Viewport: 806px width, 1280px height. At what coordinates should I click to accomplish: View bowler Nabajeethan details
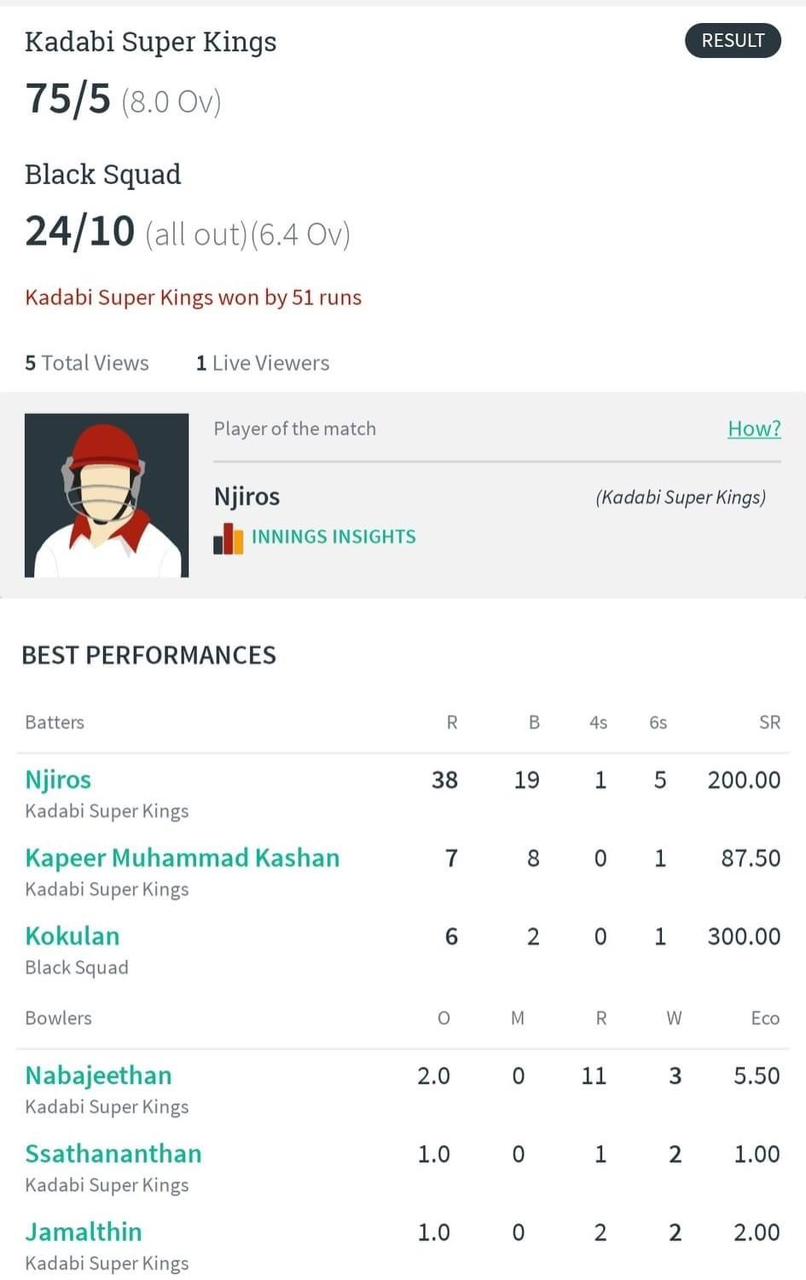click(x=98, y=1075)
